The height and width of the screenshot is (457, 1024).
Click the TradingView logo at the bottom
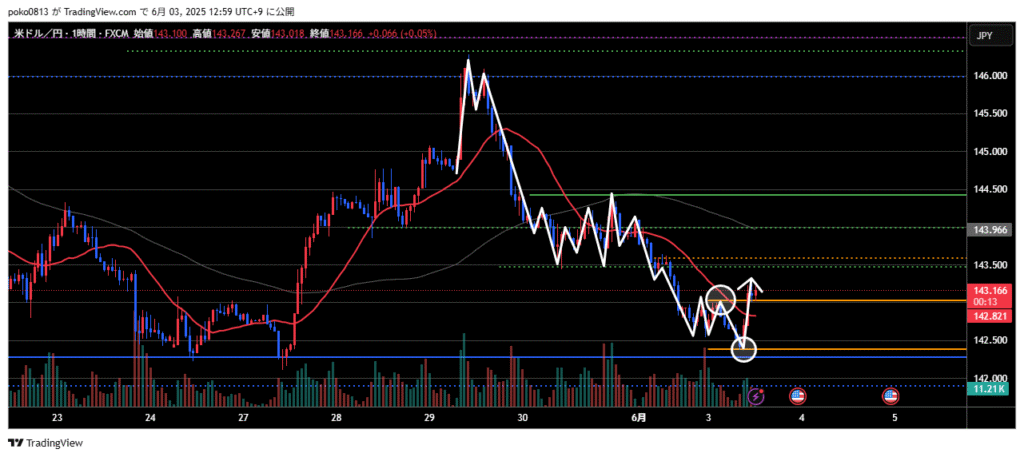[47, 443]
